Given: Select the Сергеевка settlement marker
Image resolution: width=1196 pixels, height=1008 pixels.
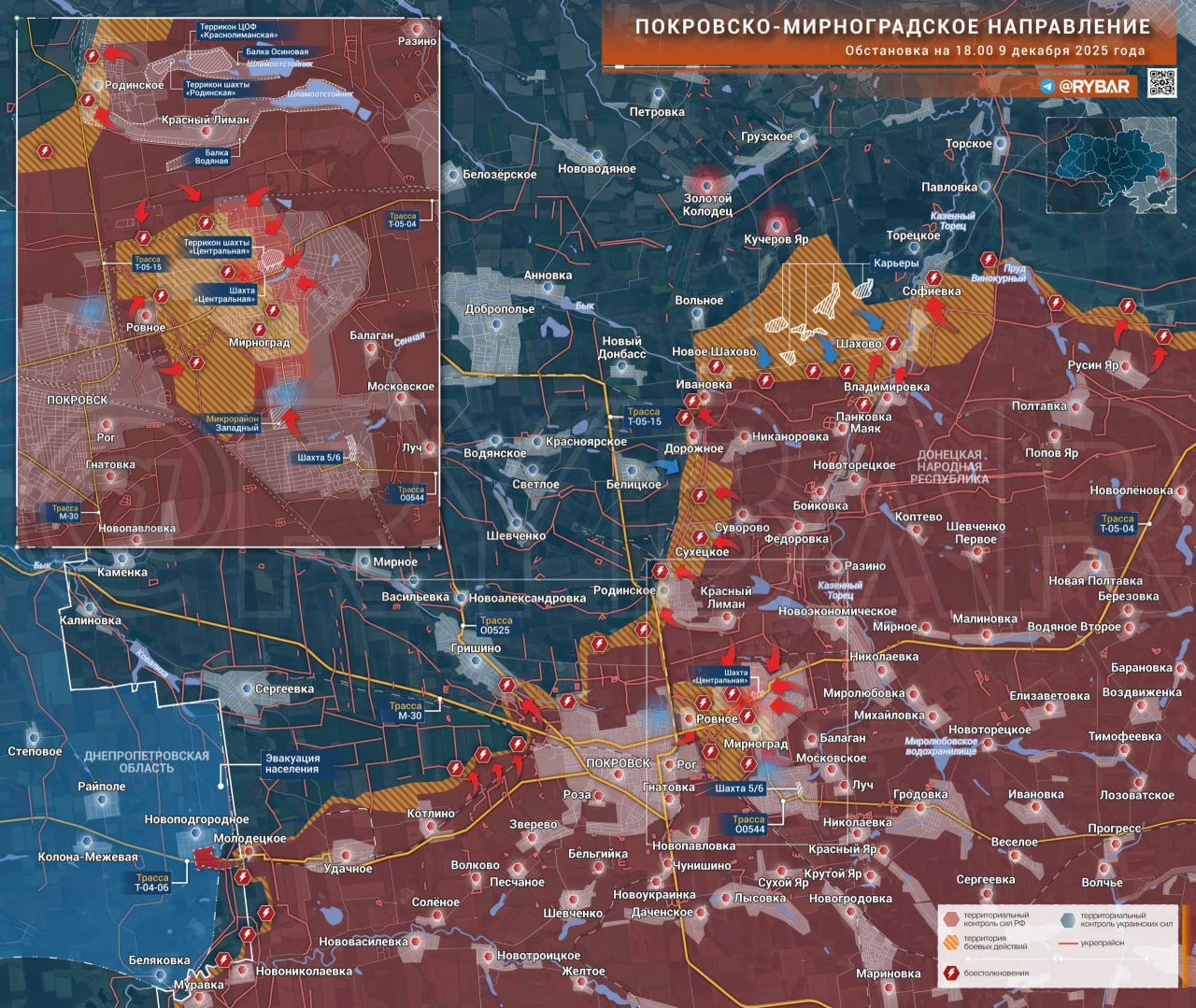Looking at the screenshot, I should pyautogui.click(x=247, y=689).
